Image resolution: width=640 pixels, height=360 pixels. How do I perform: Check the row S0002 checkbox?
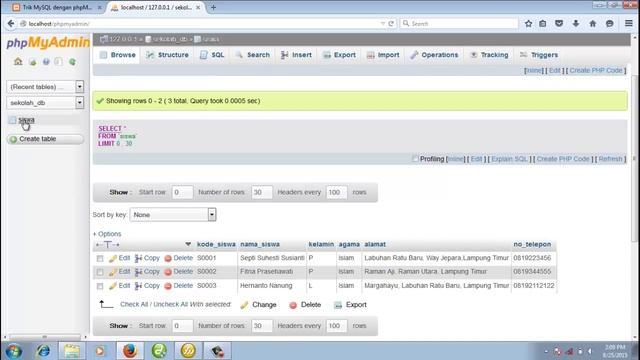100,272
